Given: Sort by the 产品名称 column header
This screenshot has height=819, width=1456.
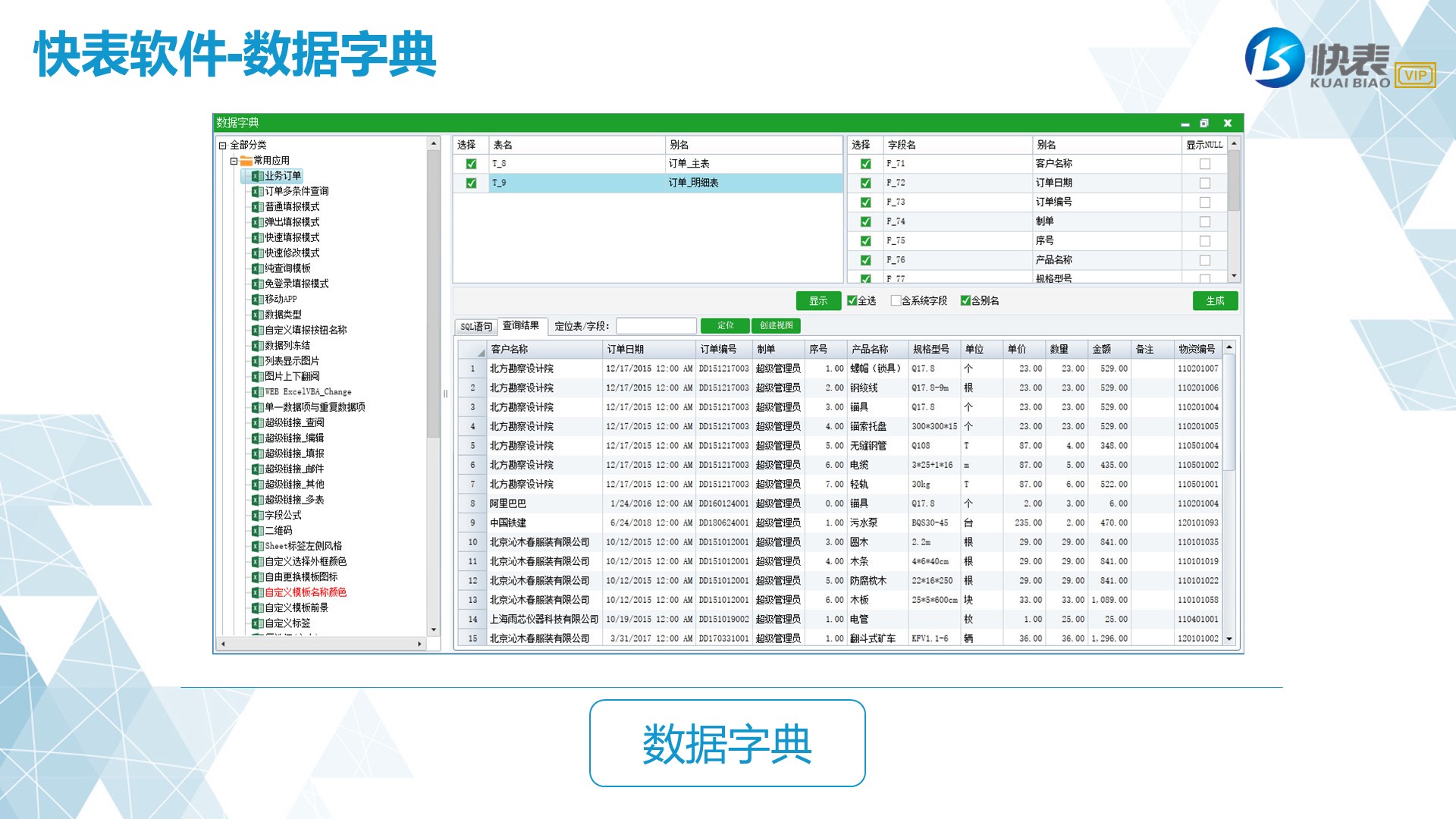Looking at the screenshot, I should pyautogui.click(x=877, y=350).
